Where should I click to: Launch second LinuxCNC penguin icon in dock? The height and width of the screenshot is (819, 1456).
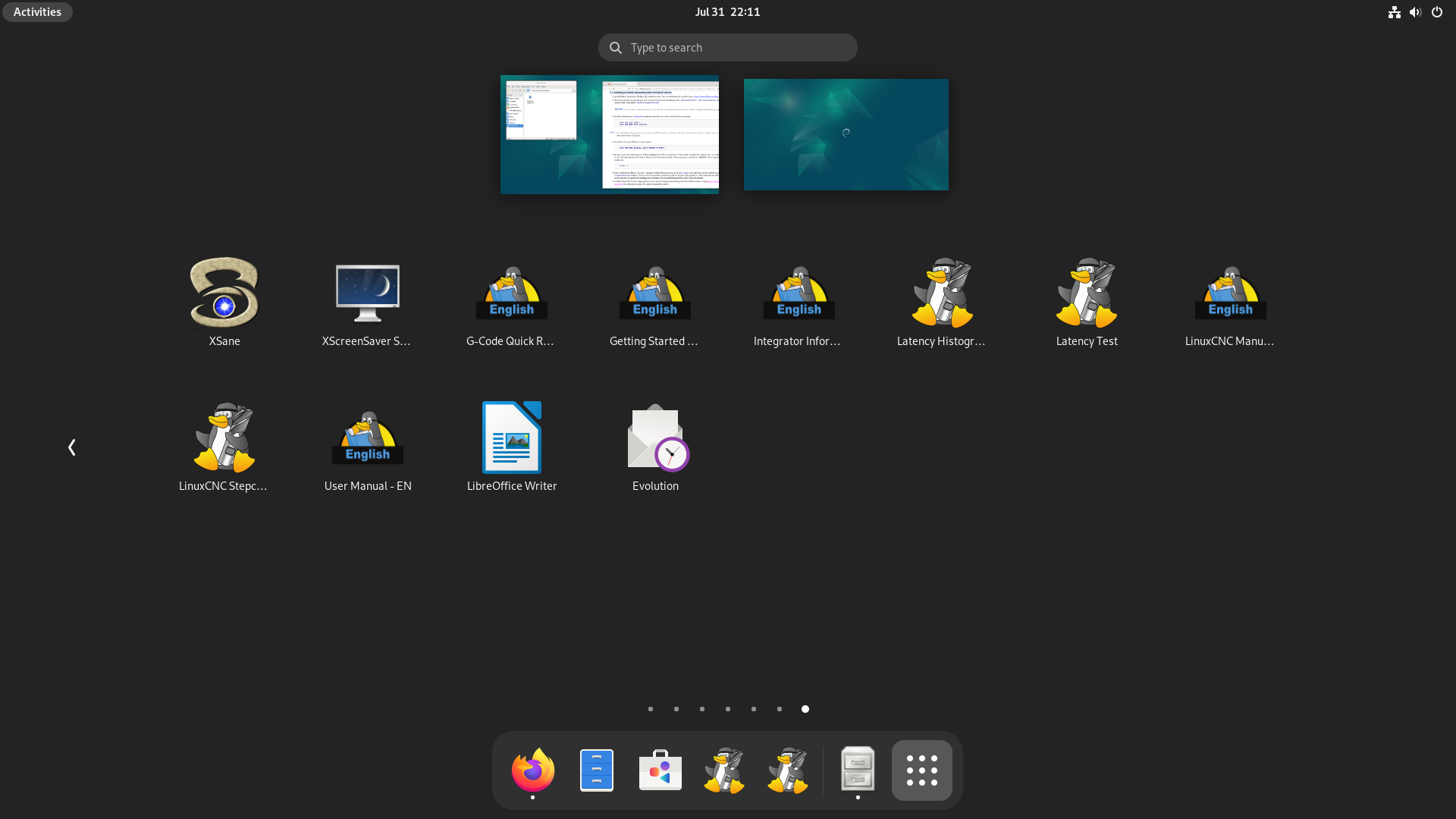[x=788, y=770]
